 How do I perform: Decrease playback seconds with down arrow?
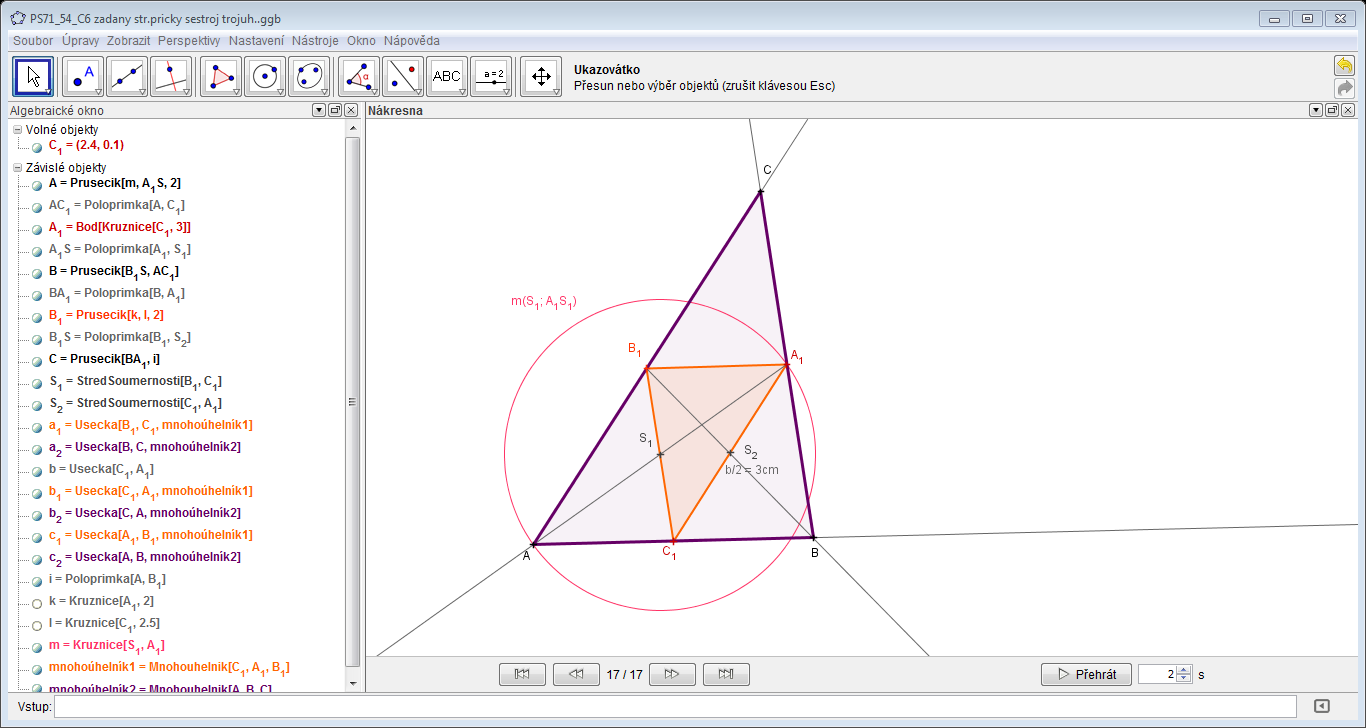coord(1184,679)
